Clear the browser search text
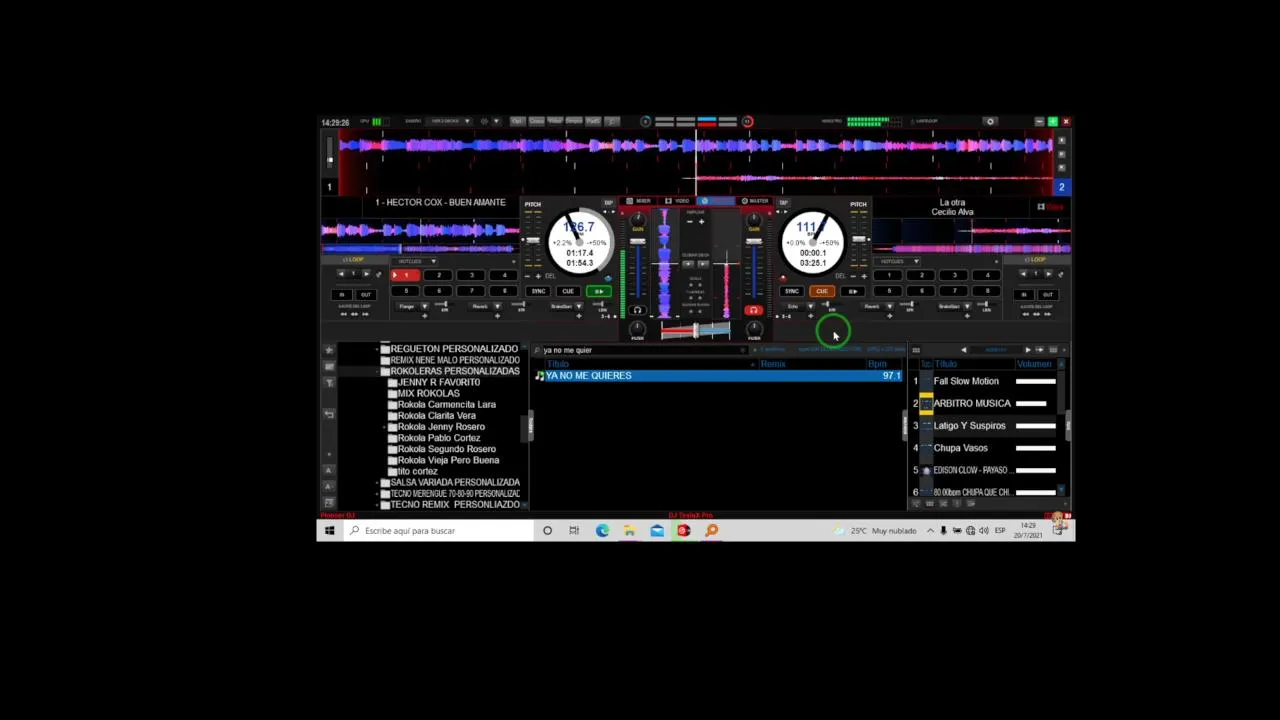This screenshot has height=720, width=1280. click(x=743, y=350)
